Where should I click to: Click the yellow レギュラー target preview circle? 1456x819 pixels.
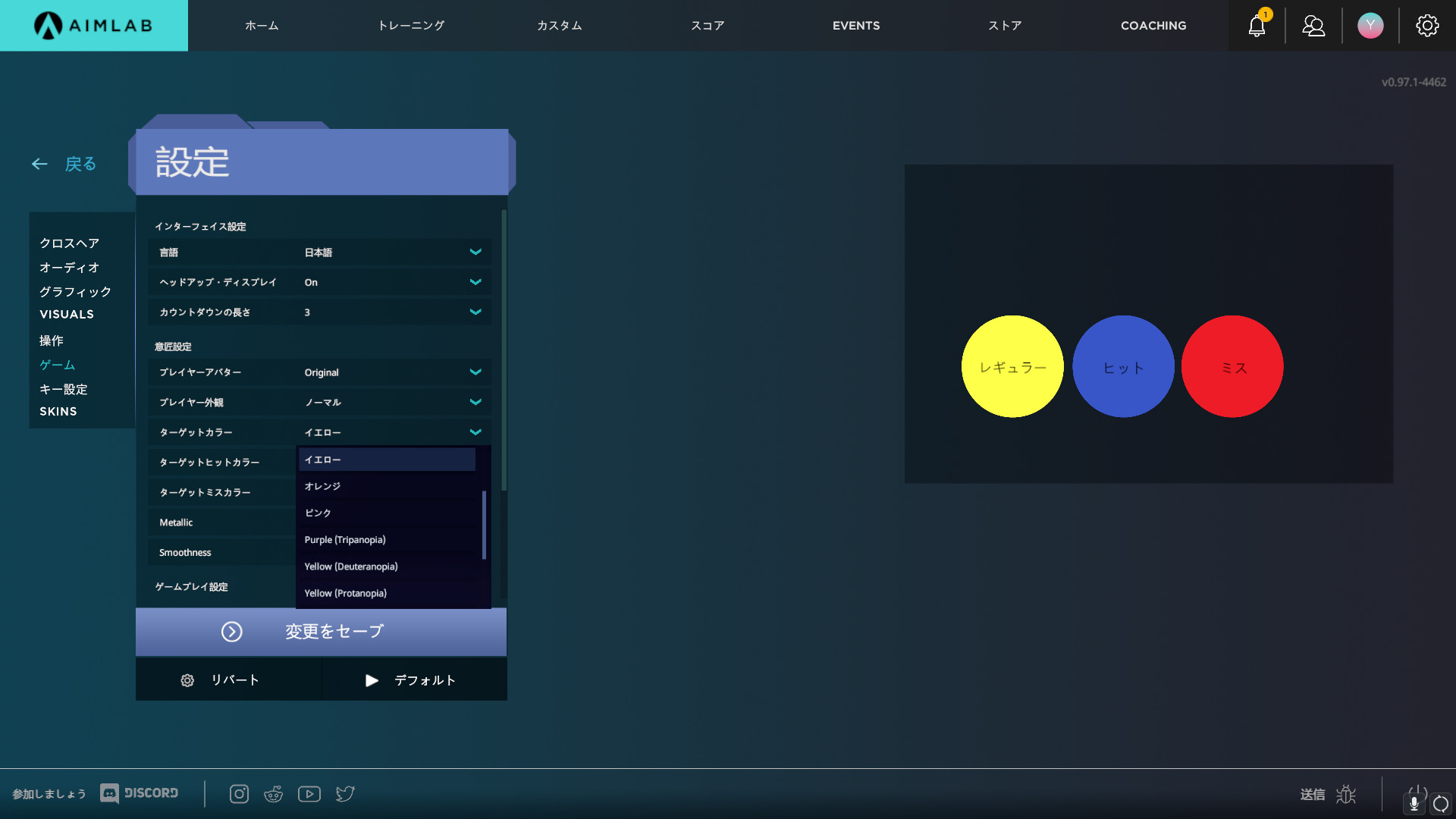pyautogui.click(x=1012, y=366)
